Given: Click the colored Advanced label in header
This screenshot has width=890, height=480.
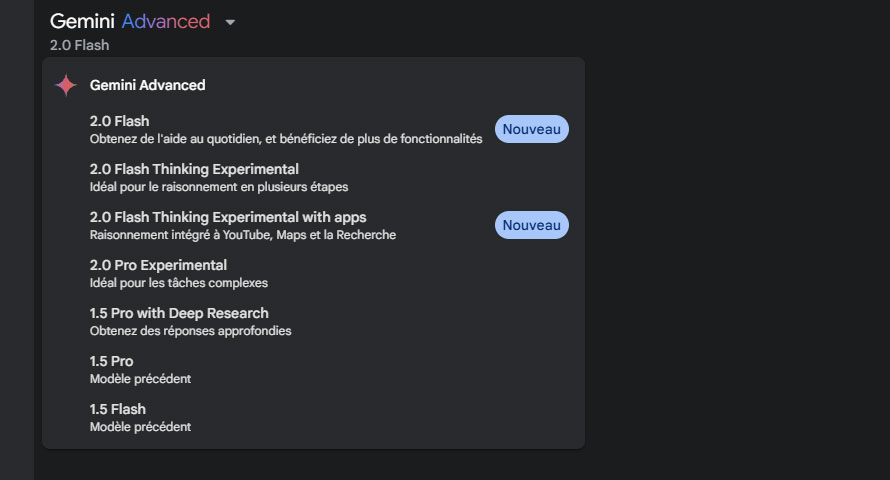Looking at the screenshot, I should click(166, 22).
